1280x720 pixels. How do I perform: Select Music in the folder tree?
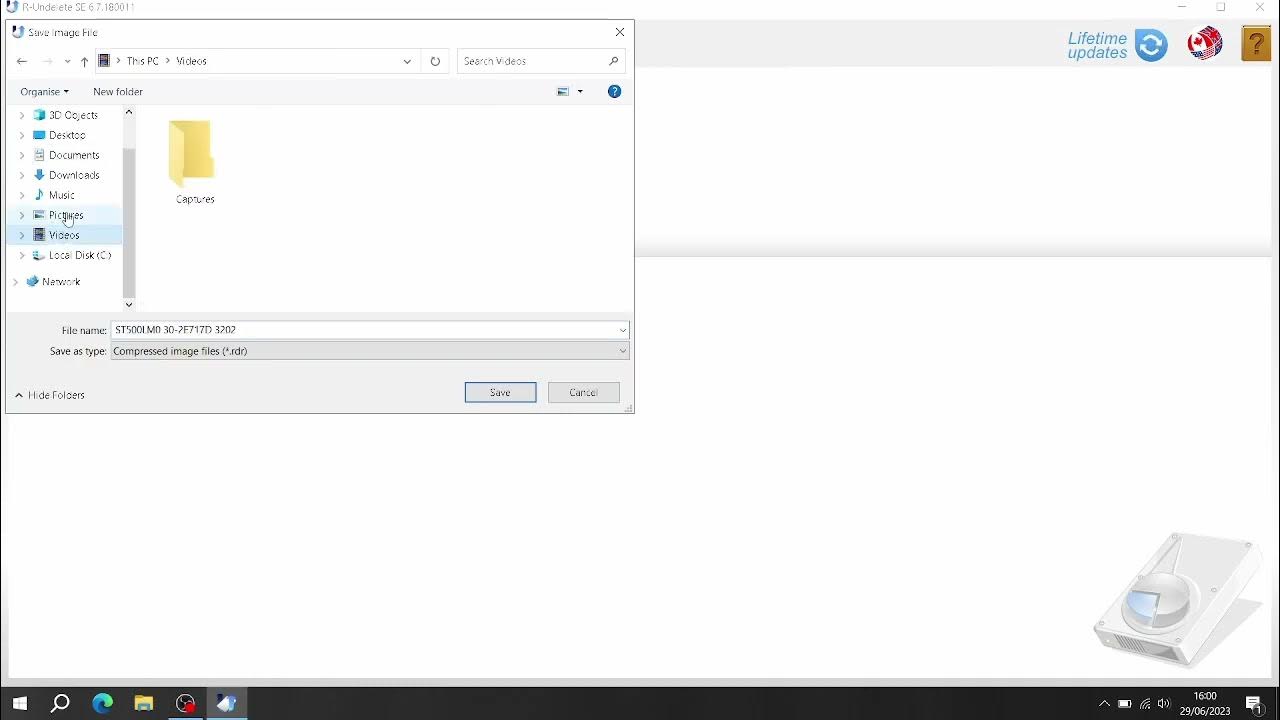click(62, 195)
